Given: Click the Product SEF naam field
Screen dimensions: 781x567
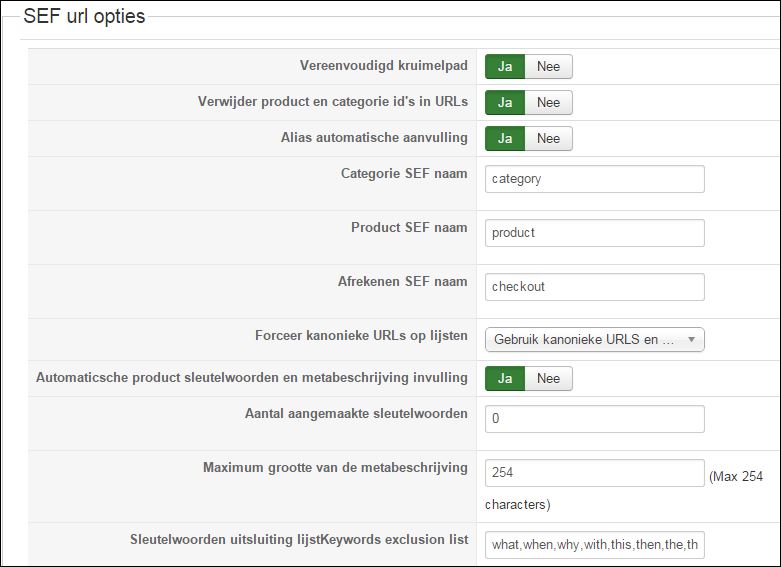Looking at the screenshot, I should pos(594,233).
